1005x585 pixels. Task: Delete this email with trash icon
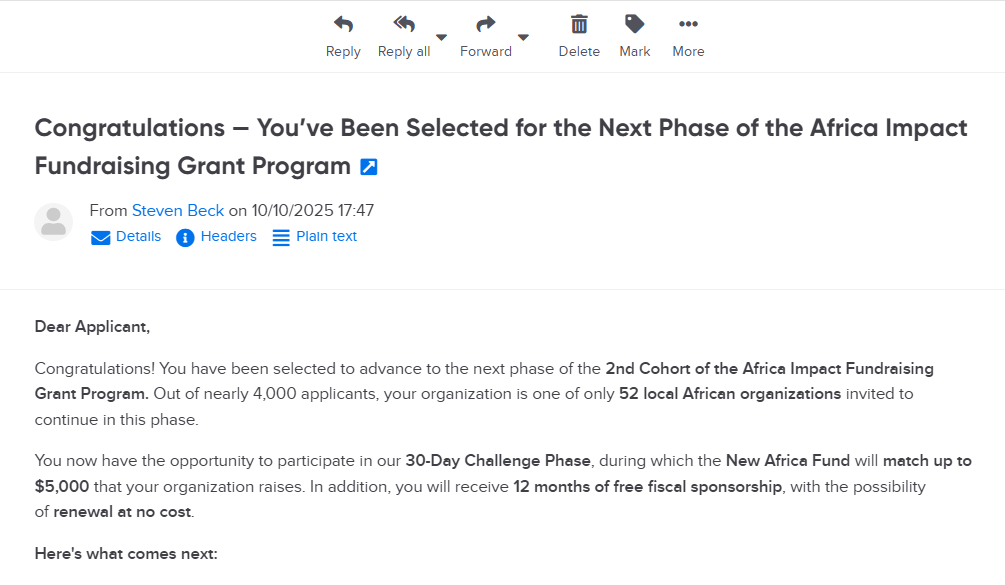click(x=579, y=24)
